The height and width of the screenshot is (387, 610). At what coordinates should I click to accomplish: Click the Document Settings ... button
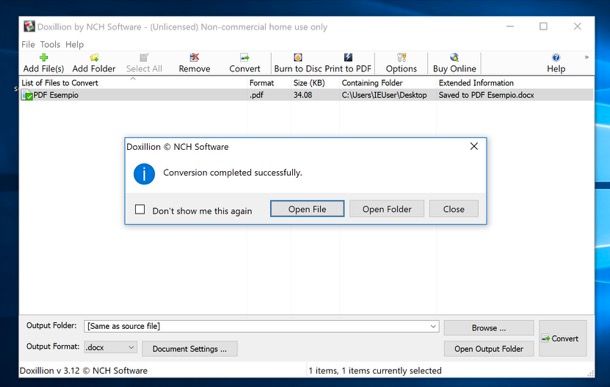point(189,349)
